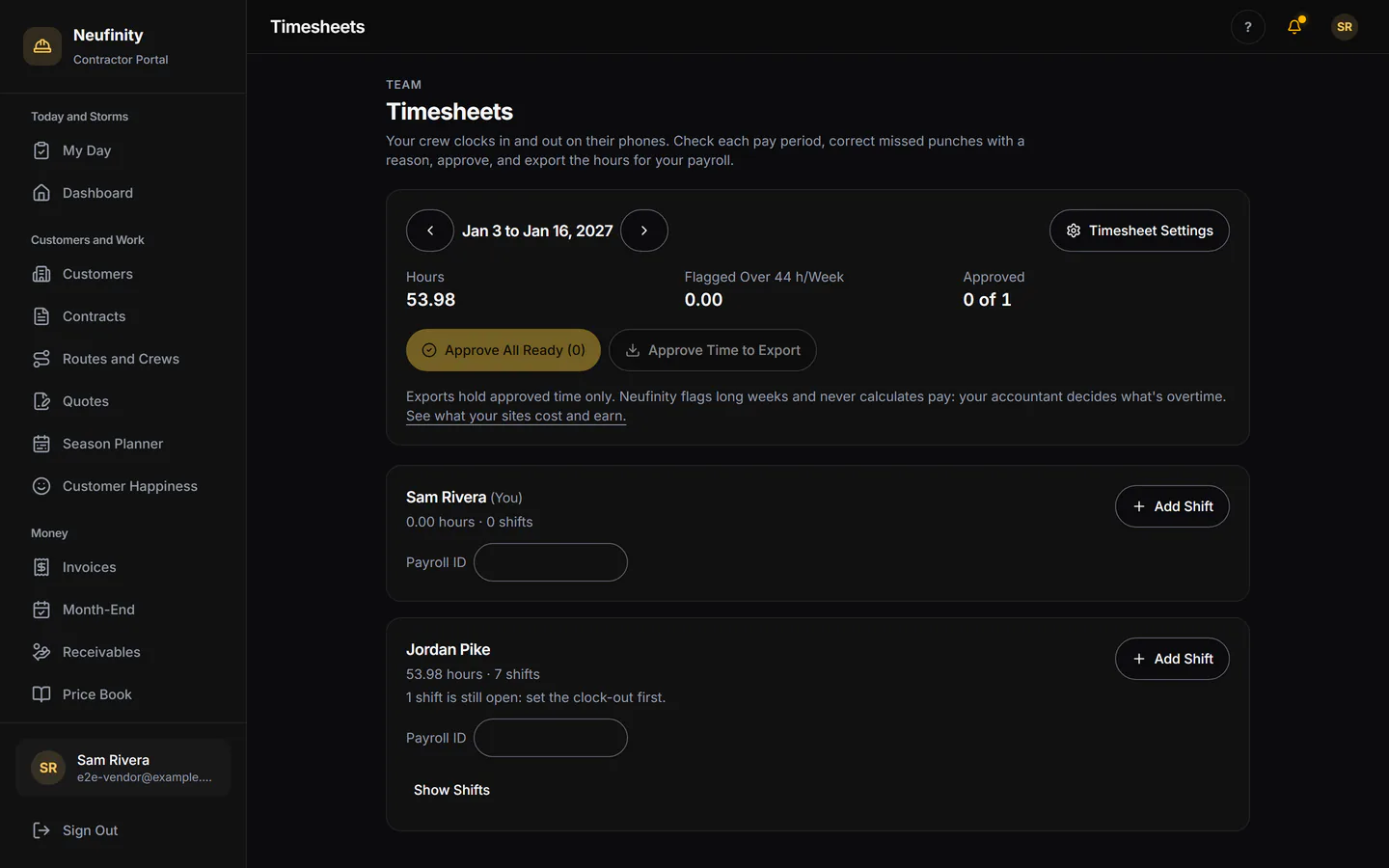The image size is (1389, 868).
Task: Click the Routes and Crews icon
Action: coord(41,359)
